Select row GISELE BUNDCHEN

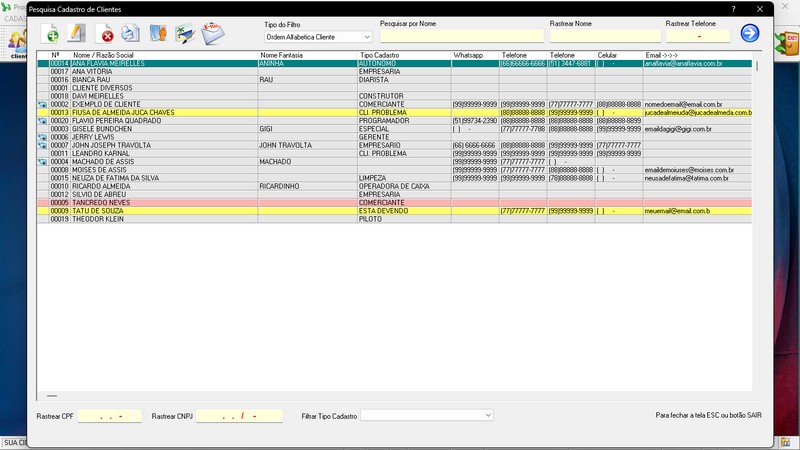394,129
